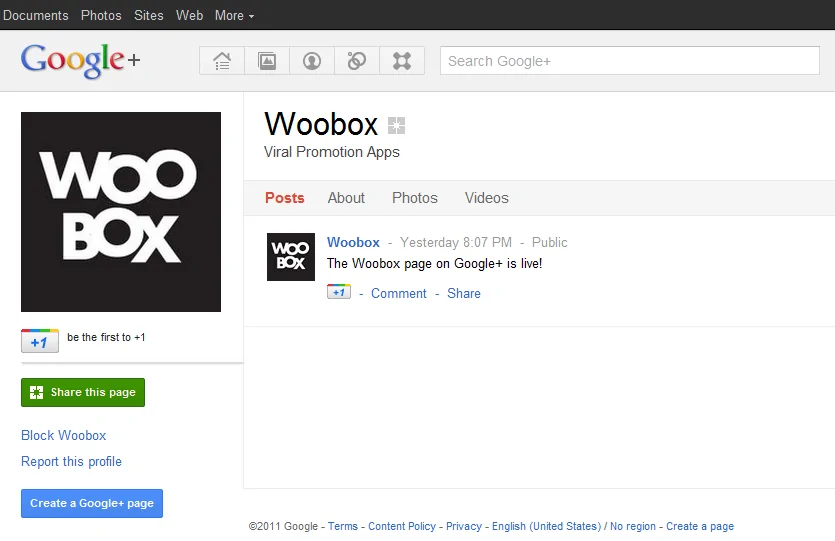Click post text 'The Woobox page on Google+ is live!'
835x541 pixels.
click(x=435, y=264)
